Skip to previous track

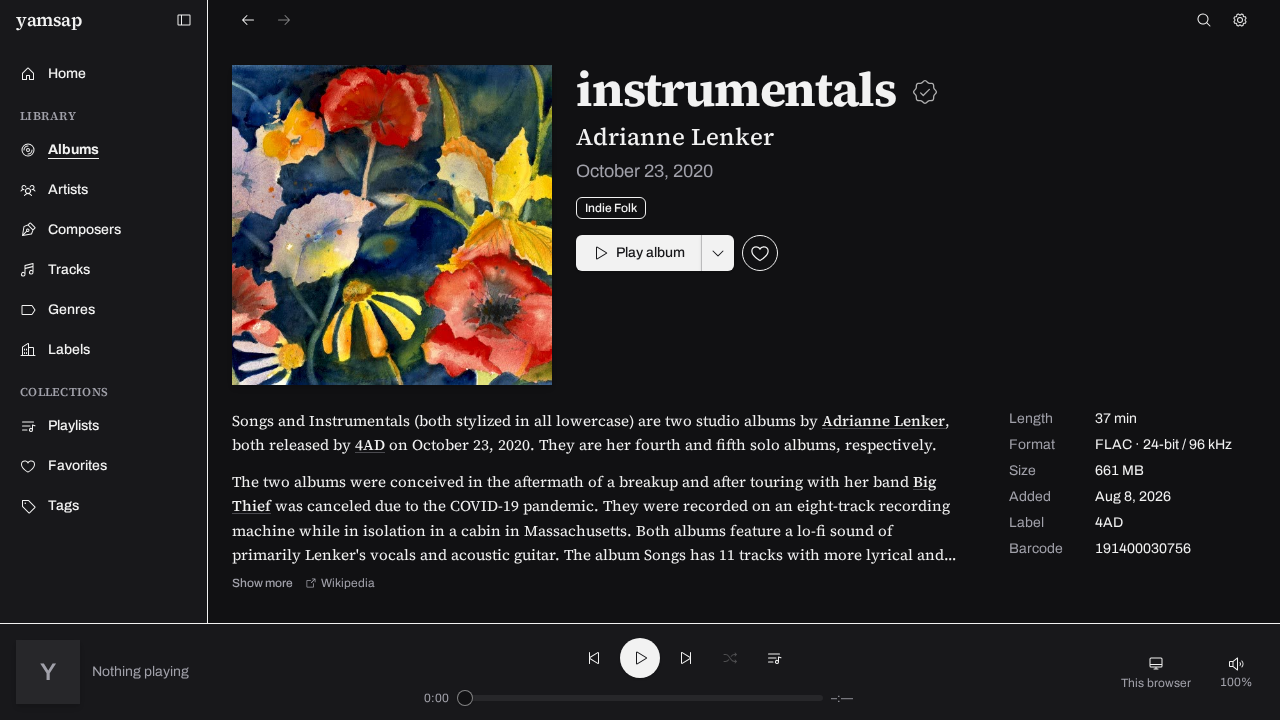click(594, 658)
